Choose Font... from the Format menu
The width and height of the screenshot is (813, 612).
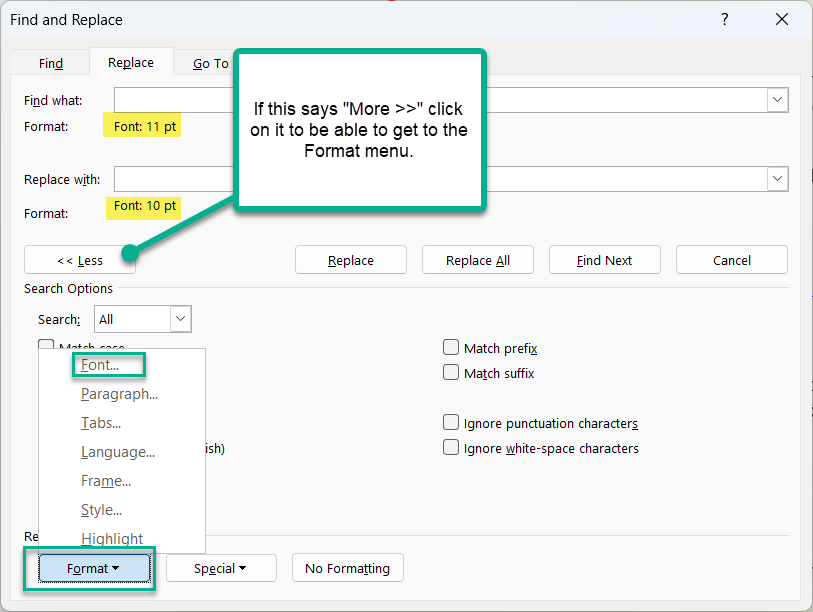click(x=122, y=365)
